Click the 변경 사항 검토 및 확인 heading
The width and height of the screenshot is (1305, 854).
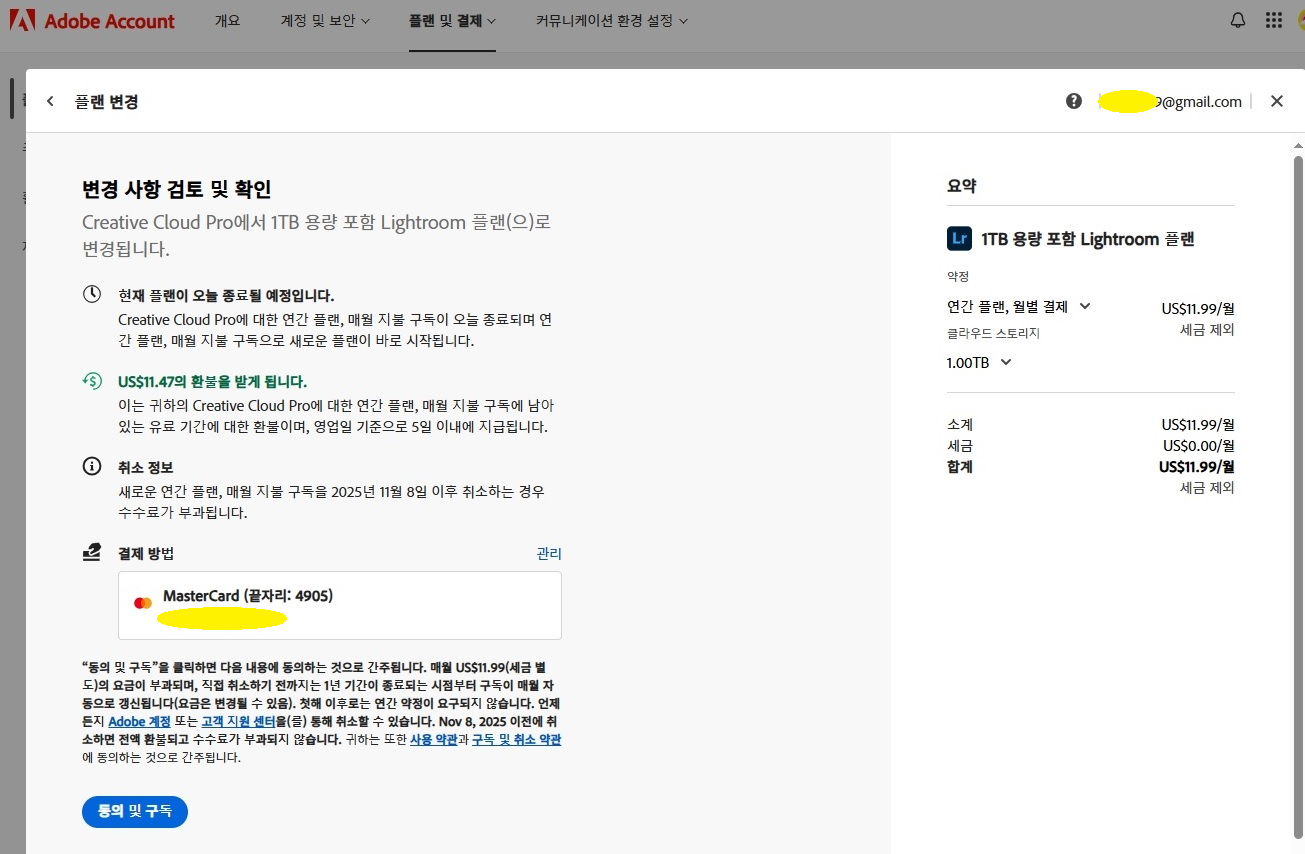pos(176,189)
